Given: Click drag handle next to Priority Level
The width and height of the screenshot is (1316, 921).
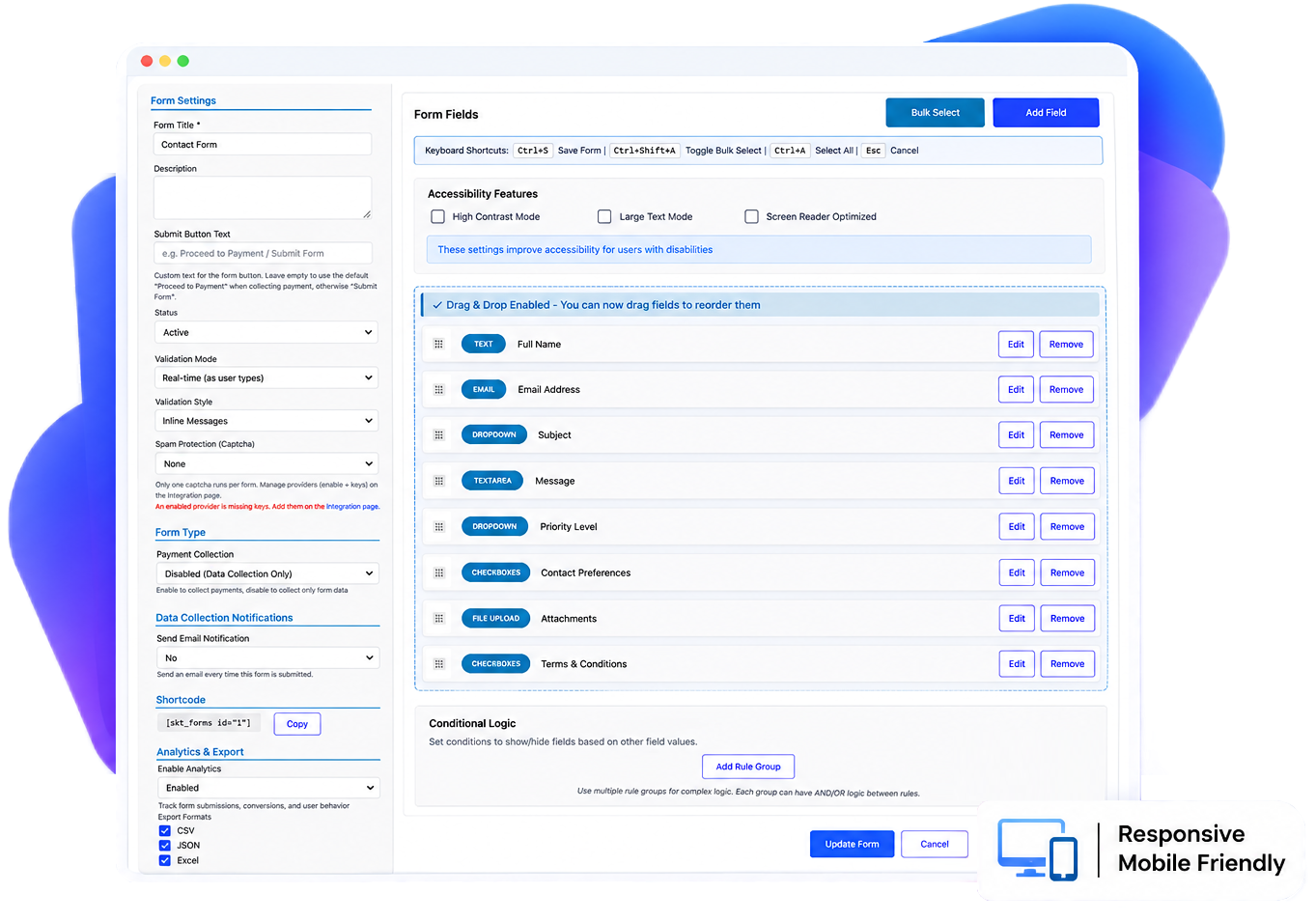Looking at the screenshot, I should coord(439,527).
